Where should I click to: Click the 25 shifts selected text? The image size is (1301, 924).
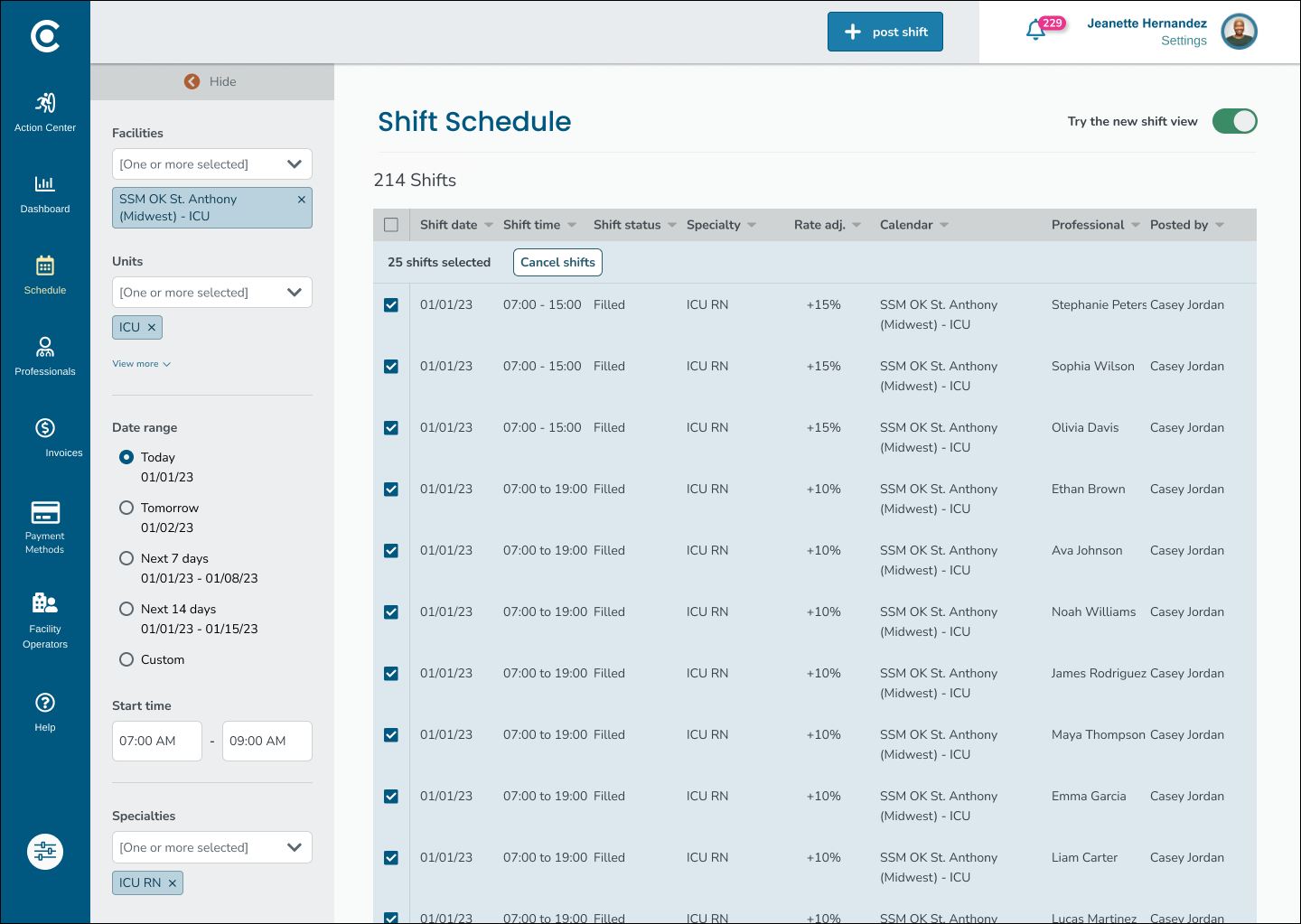pos(439,262)
